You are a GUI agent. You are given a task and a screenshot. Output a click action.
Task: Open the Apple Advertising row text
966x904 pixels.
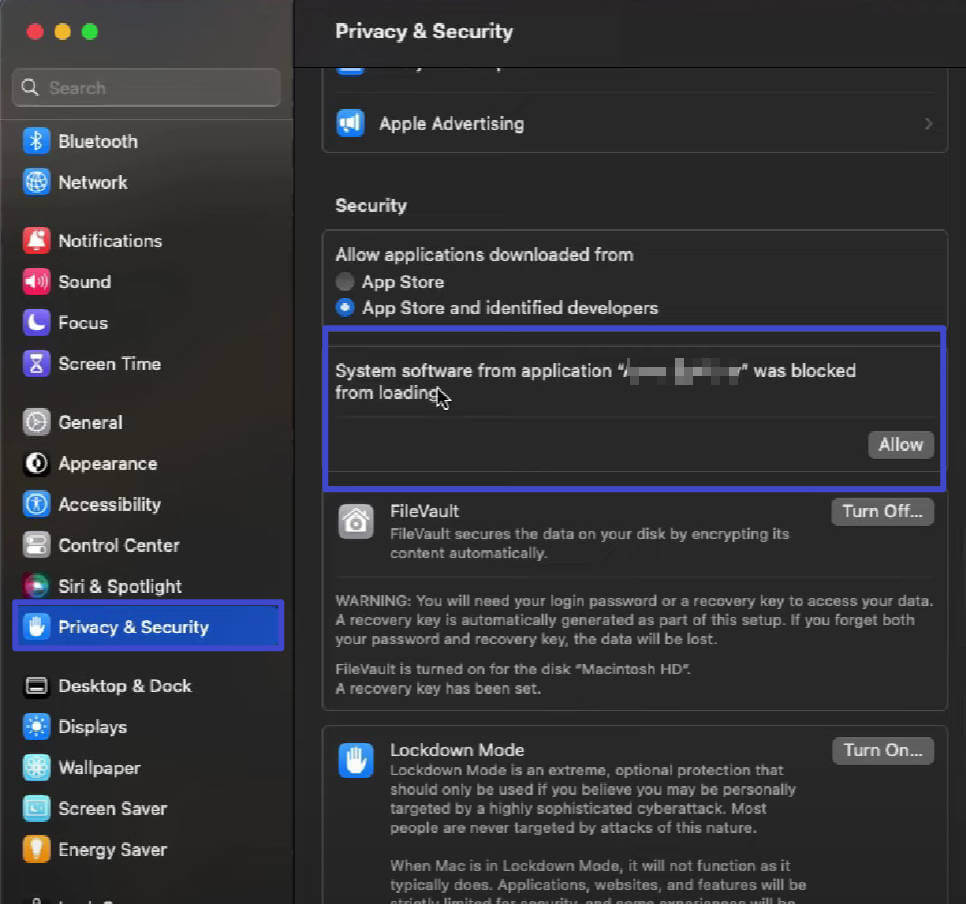coord(452,124)
